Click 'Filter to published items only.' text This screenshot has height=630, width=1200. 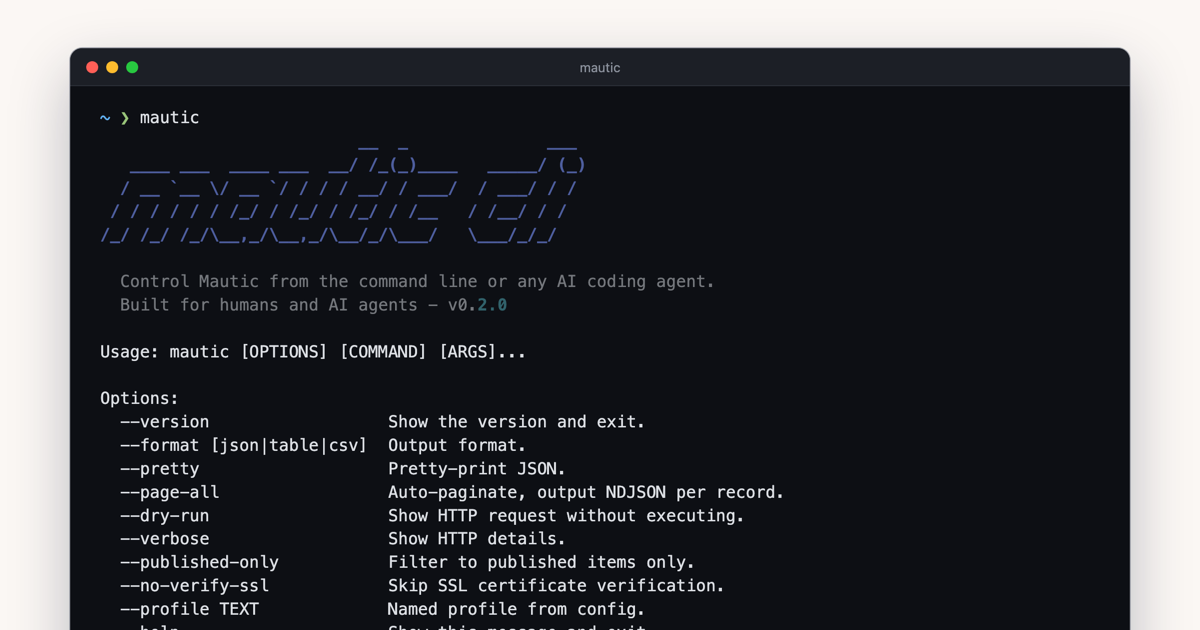(x=541, y=562)
